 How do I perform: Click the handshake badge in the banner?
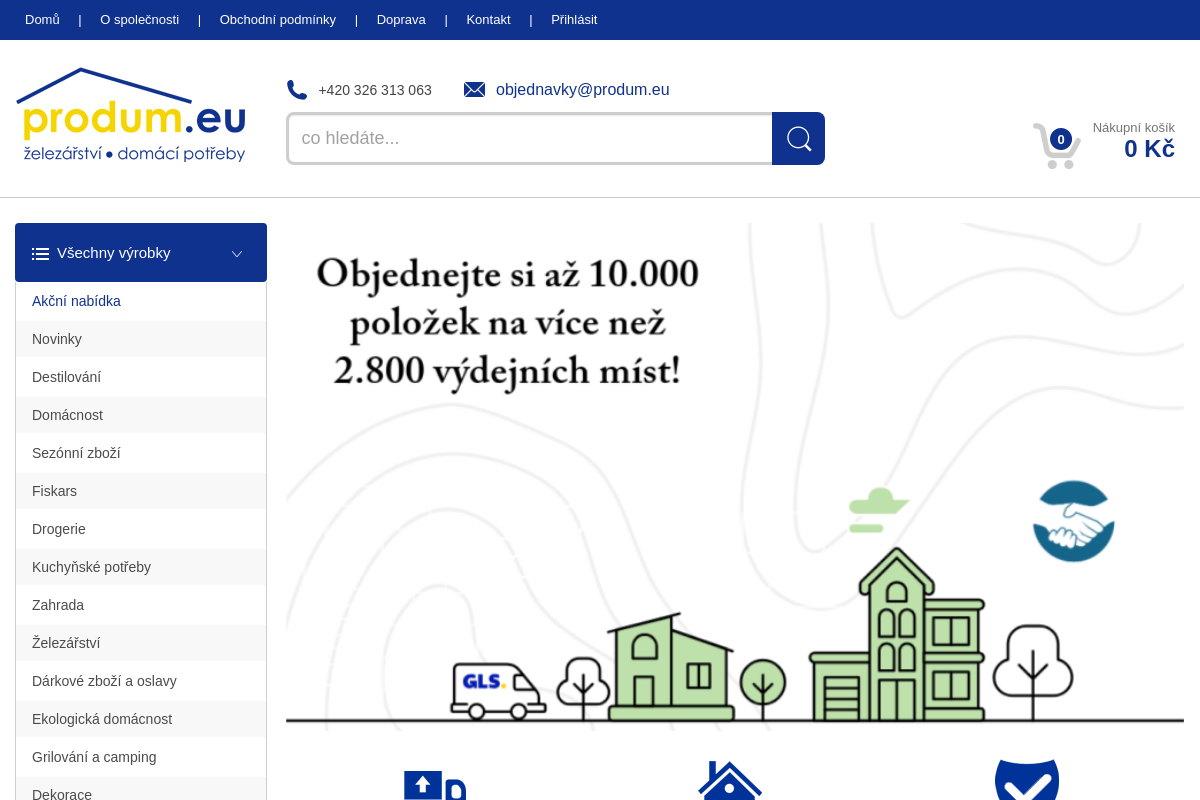coord(1073,521)
